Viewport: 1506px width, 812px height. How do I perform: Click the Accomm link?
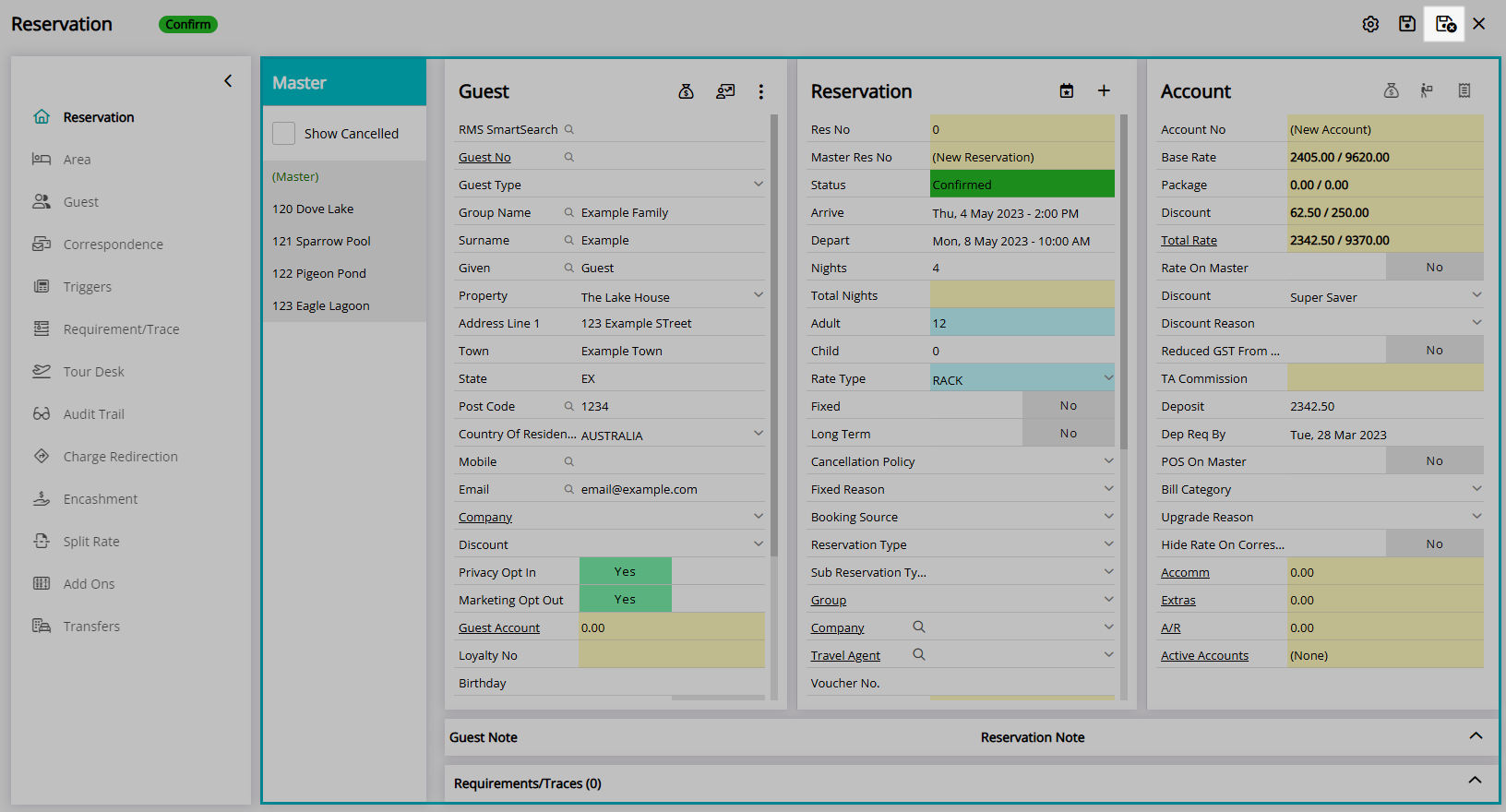point(1185,572)
